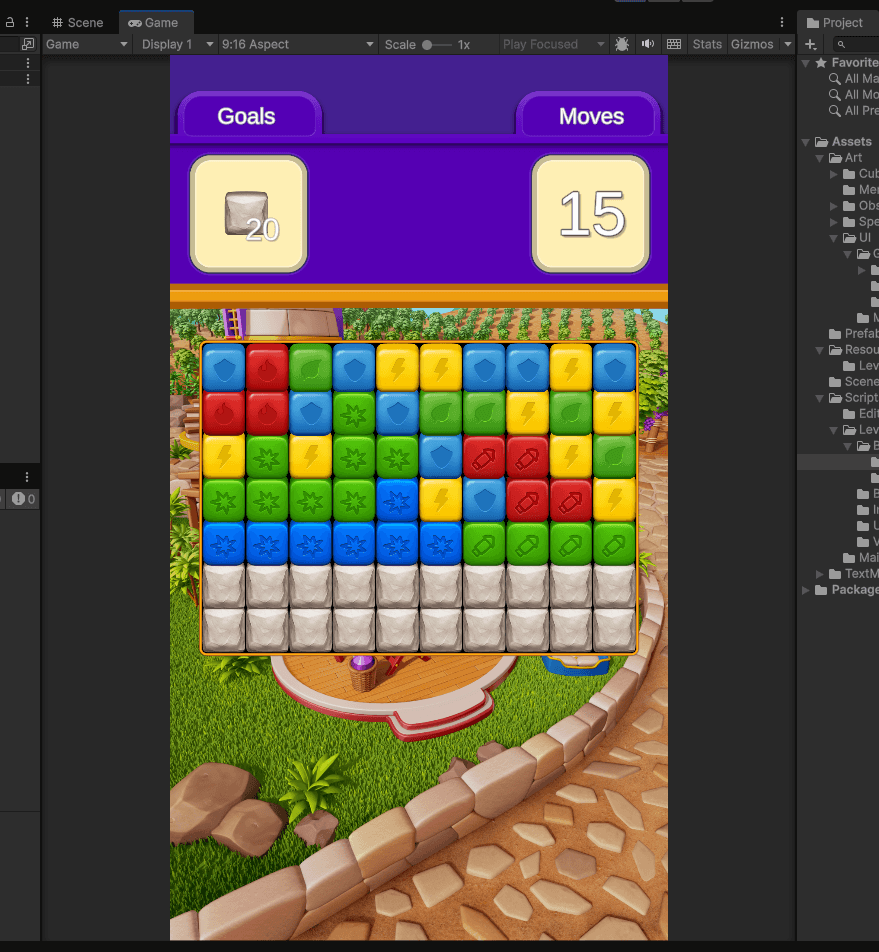Expand the Obstacles folder arrow

point(833,206)
